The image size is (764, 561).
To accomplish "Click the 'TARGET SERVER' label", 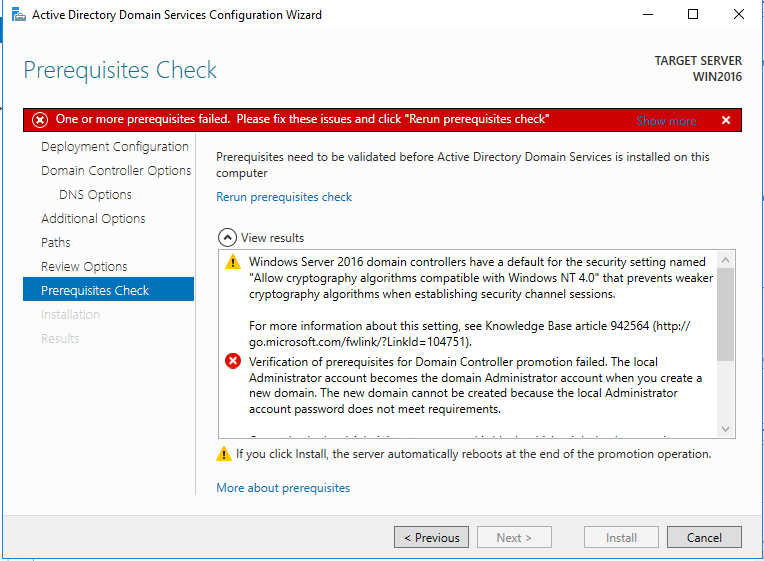I will click(698, 61).
